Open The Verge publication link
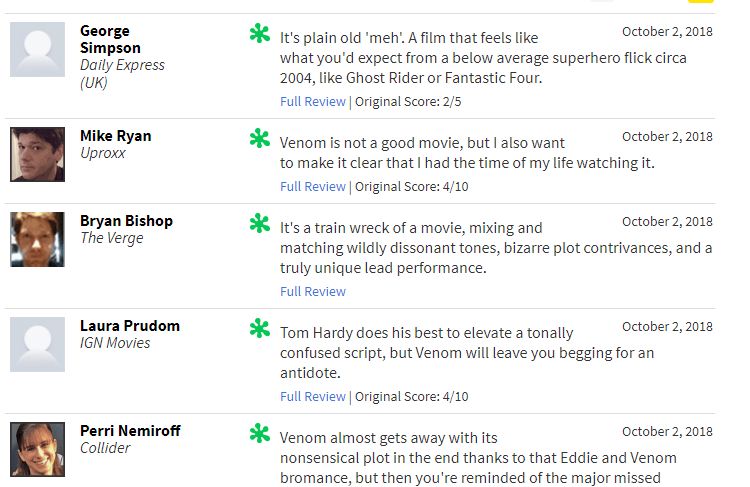 [112, 238]
